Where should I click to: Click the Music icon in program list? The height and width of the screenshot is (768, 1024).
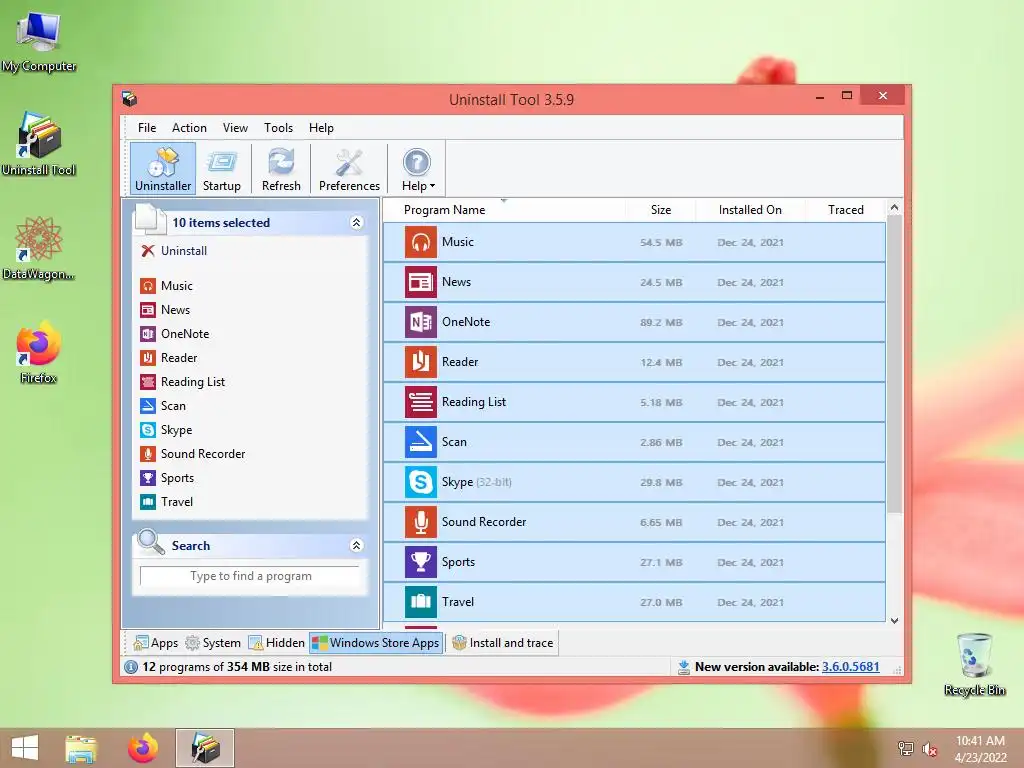[x=421, y=242]
